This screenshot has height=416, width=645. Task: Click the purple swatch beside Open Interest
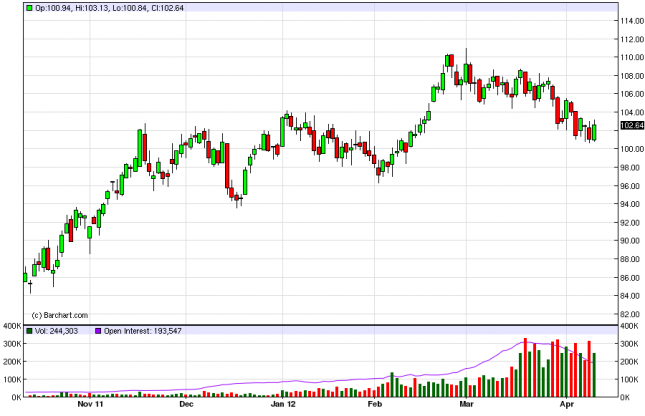pyautogui.click(x=98, y=331)
